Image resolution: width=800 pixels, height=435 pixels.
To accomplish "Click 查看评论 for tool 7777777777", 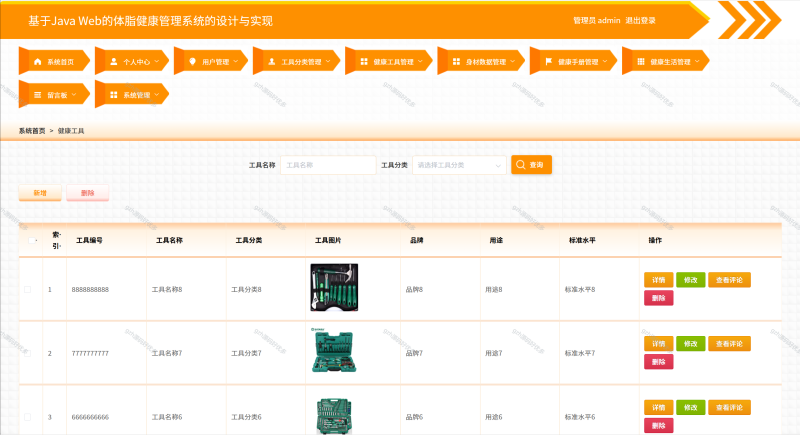I will pos(729,344).
